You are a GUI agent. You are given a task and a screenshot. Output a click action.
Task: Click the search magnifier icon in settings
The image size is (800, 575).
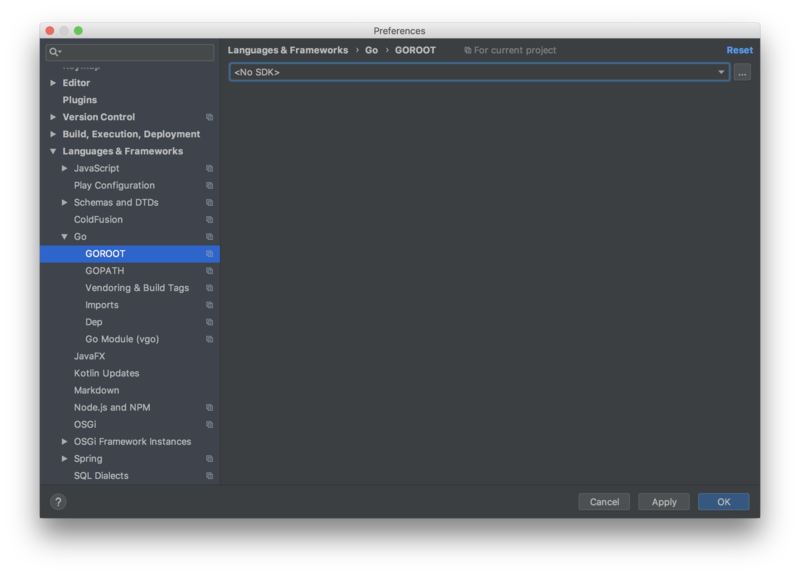pyautogui.click(x=54, y=52)
